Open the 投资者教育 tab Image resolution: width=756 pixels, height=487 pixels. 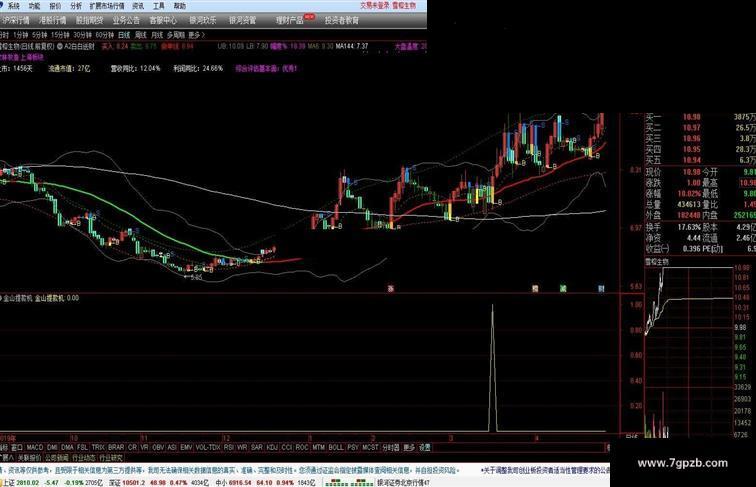click(342, 20)
